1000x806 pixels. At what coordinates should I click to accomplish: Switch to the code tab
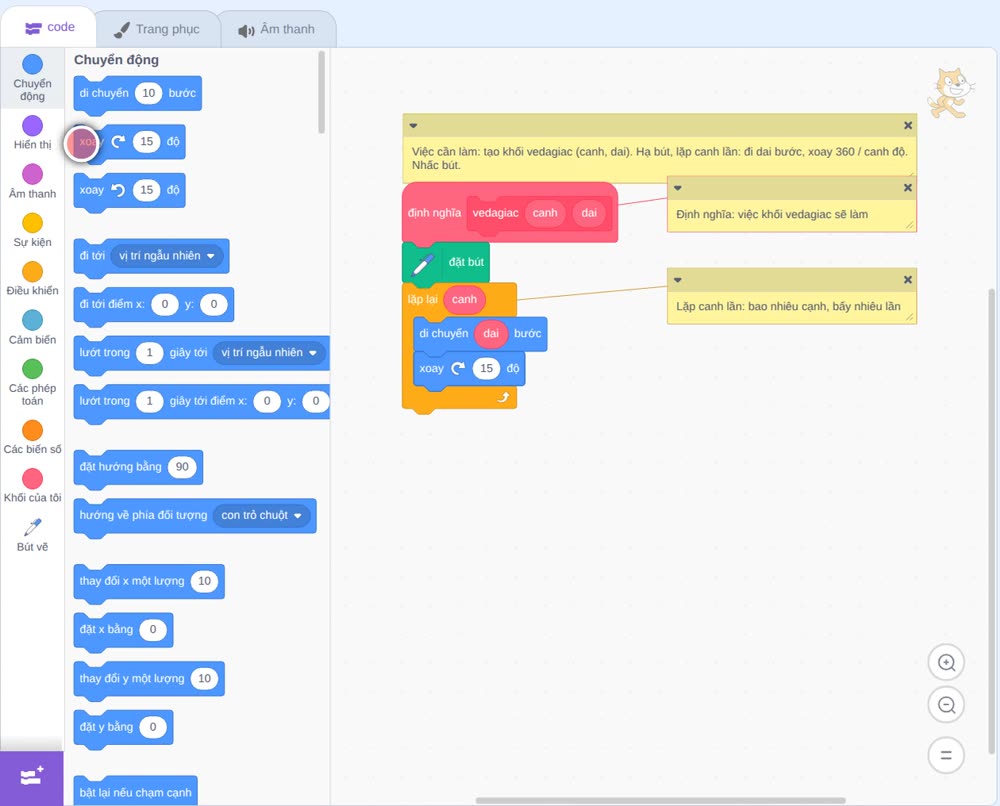[x=49, y=27]
